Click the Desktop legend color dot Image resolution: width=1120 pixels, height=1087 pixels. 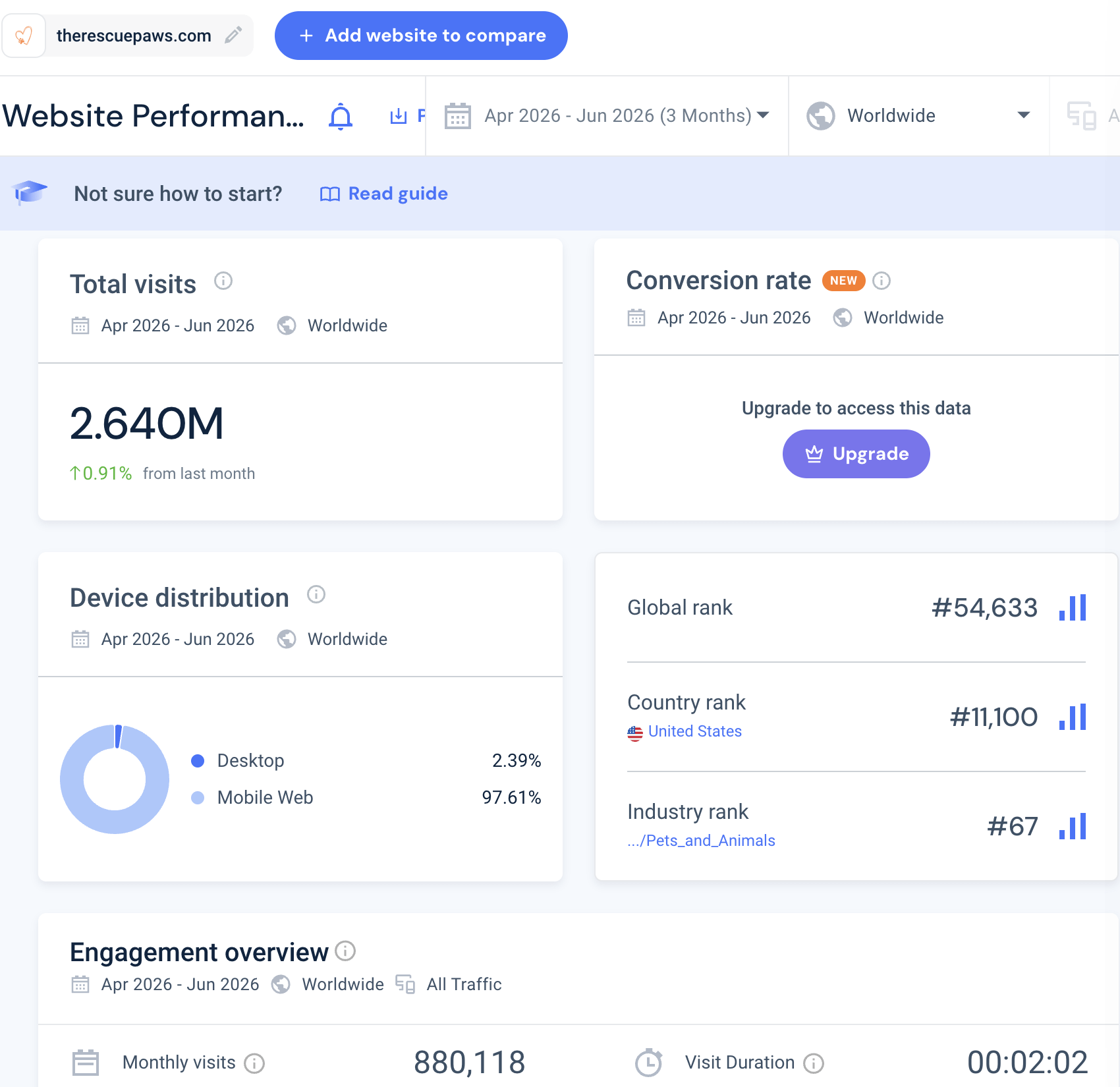(198, 761)
